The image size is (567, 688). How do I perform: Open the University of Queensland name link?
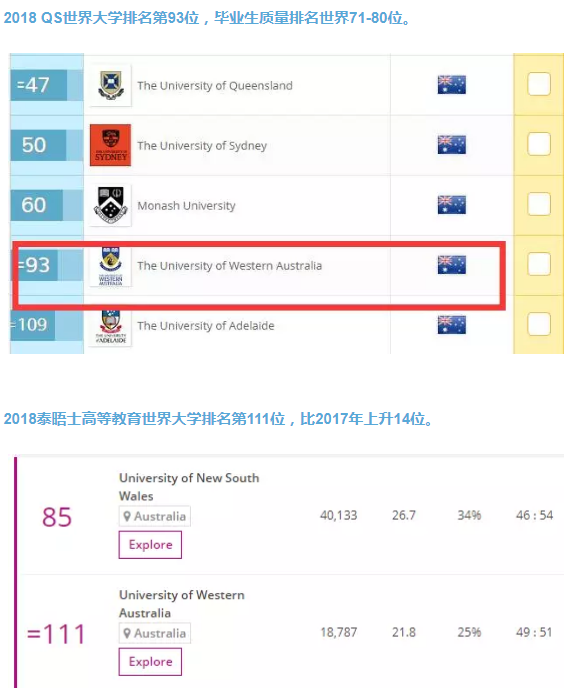click(x=215, y=86)
